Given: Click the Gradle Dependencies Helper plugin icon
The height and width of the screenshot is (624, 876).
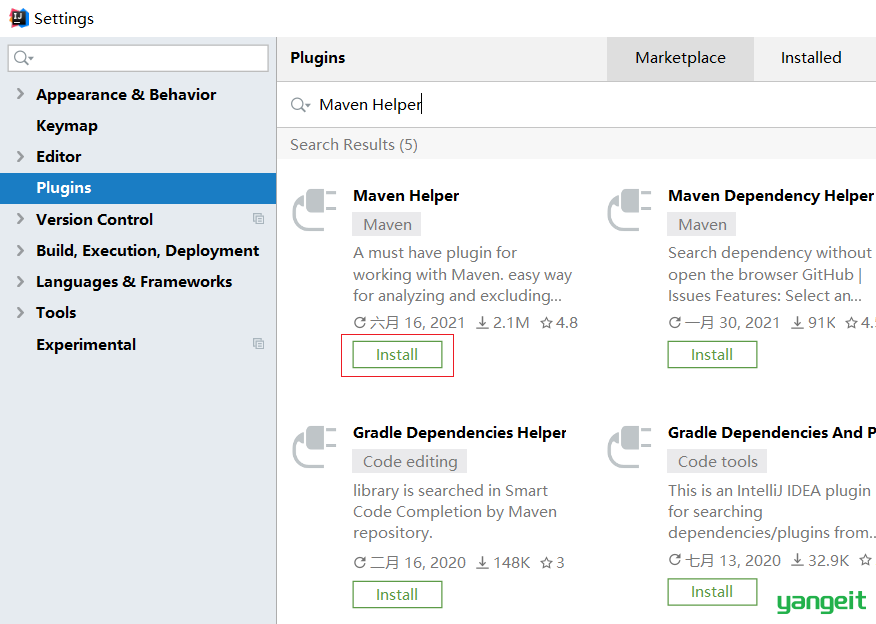Looking at the screenshot, I should tap(315, 446).
